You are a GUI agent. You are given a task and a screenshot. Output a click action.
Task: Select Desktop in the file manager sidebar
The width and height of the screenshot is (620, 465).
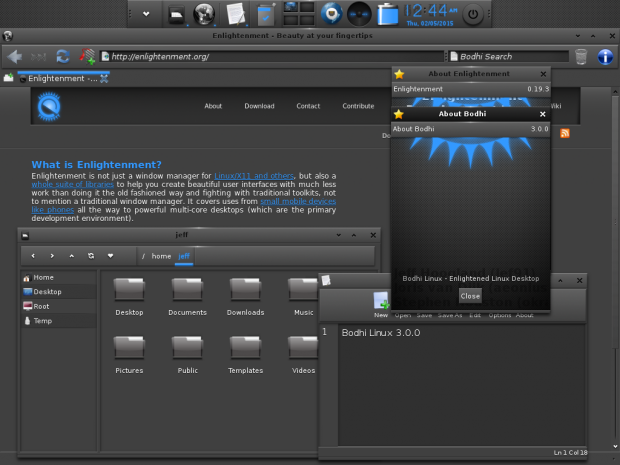[47, 291]
